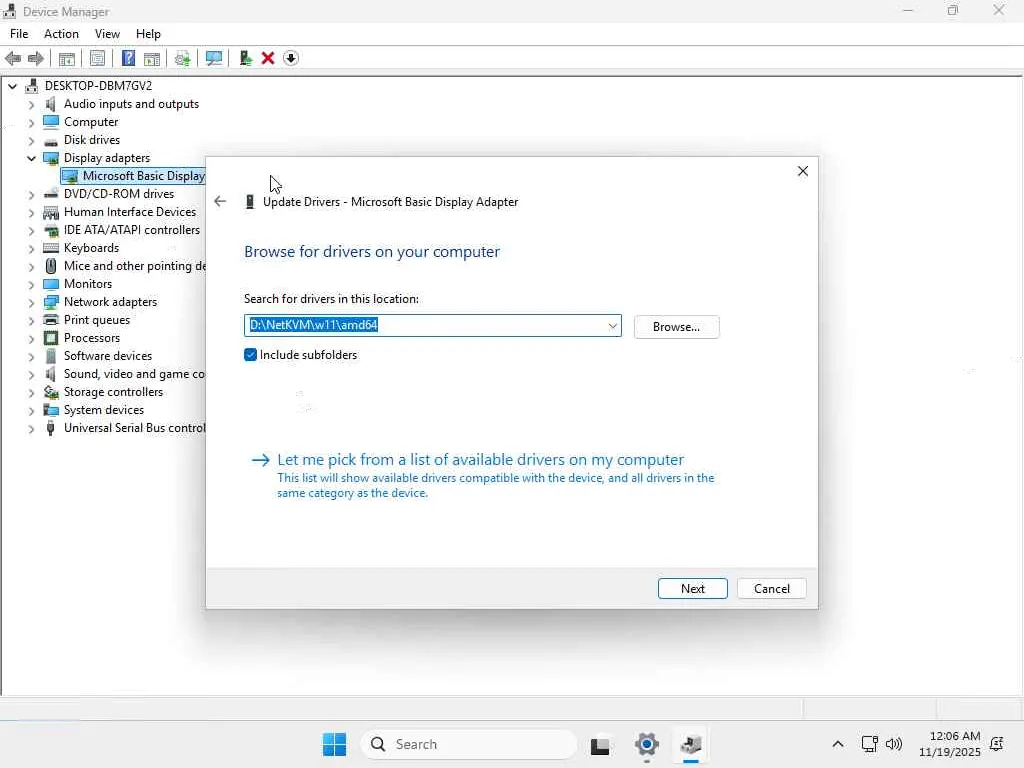Viewport: 1024px width, 768px height.
Task: Open the View menu
Action: click(107, 34)
